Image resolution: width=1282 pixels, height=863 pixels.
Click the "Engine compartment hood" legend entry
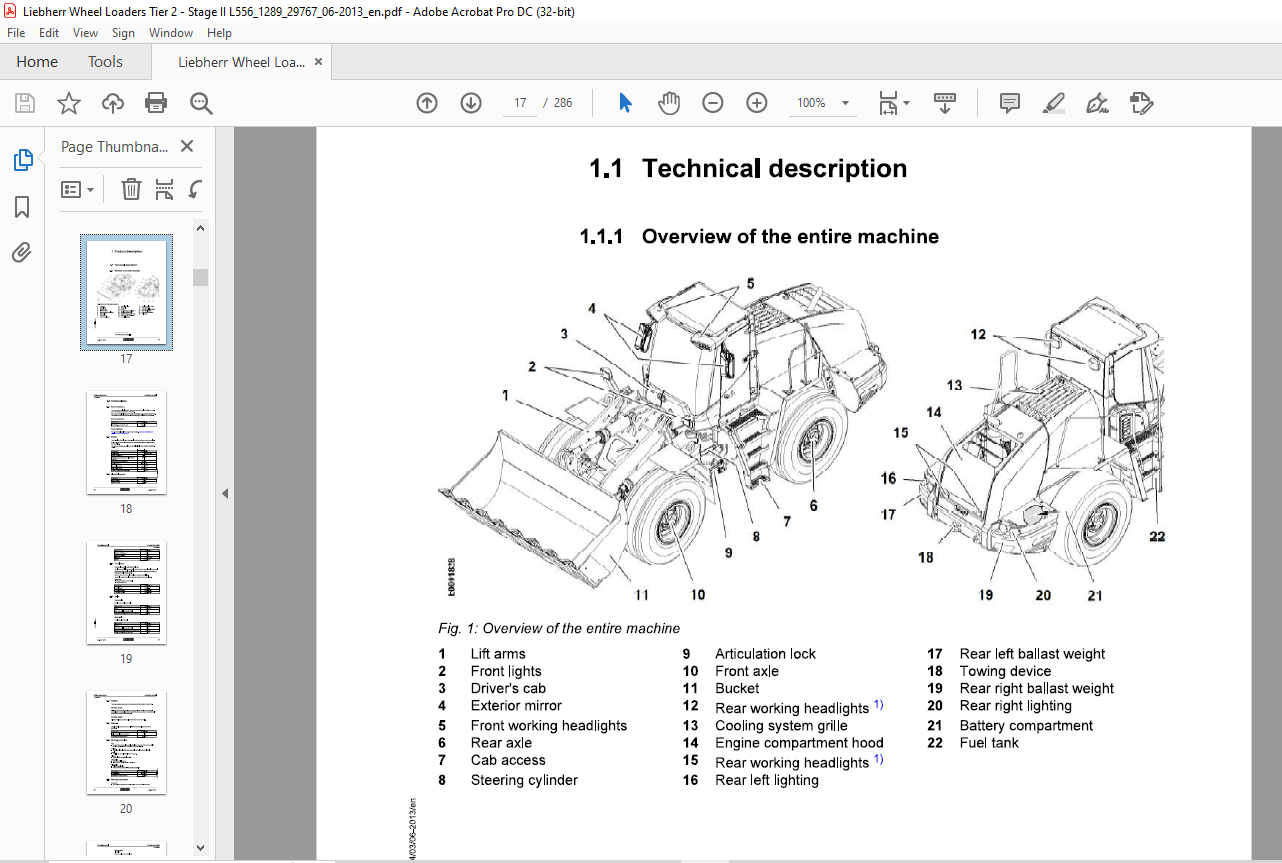(x=799, y=743)
